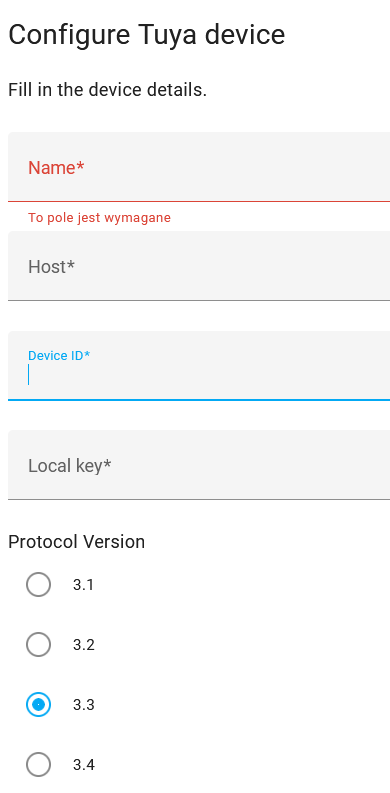Click the red Name* label

(56, 167)
